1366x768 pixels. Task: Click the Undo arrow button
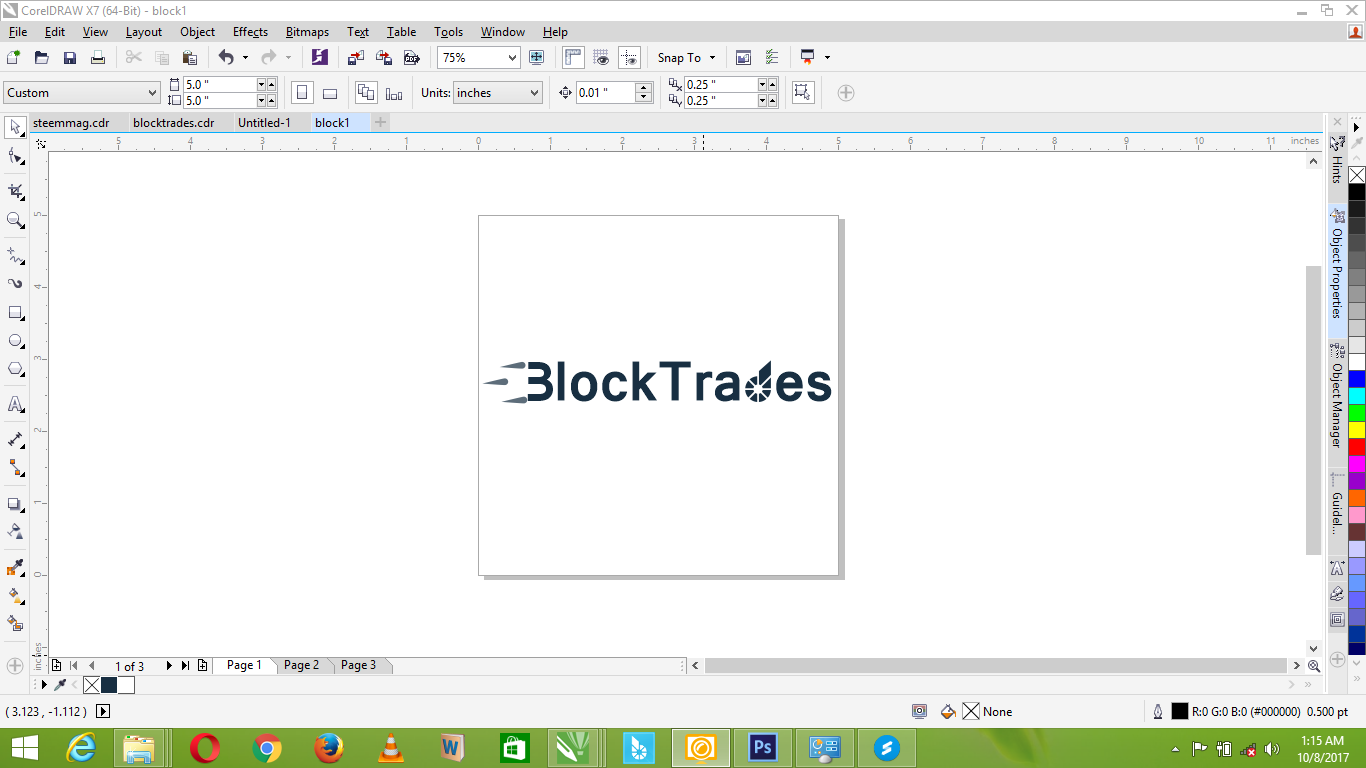(x=225, y=58)
